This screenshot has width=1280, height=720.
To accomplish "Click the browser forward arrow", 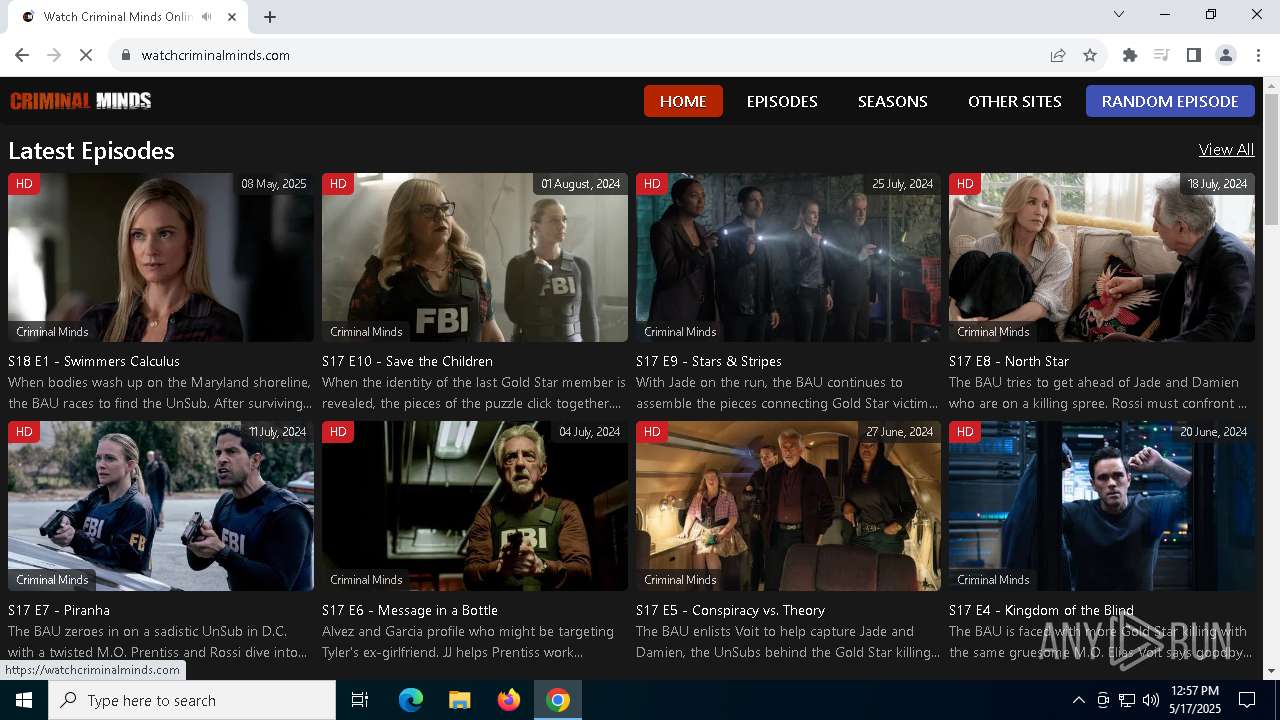I will click(x=54, y=55).
